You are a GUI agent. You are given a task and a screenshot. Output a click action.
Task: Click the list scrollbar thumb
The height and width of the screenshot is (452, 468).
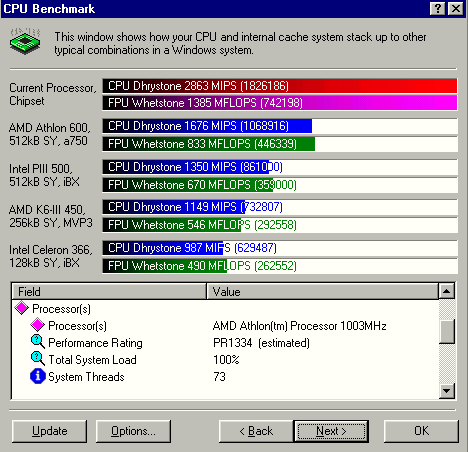click(x=447, y=332)
